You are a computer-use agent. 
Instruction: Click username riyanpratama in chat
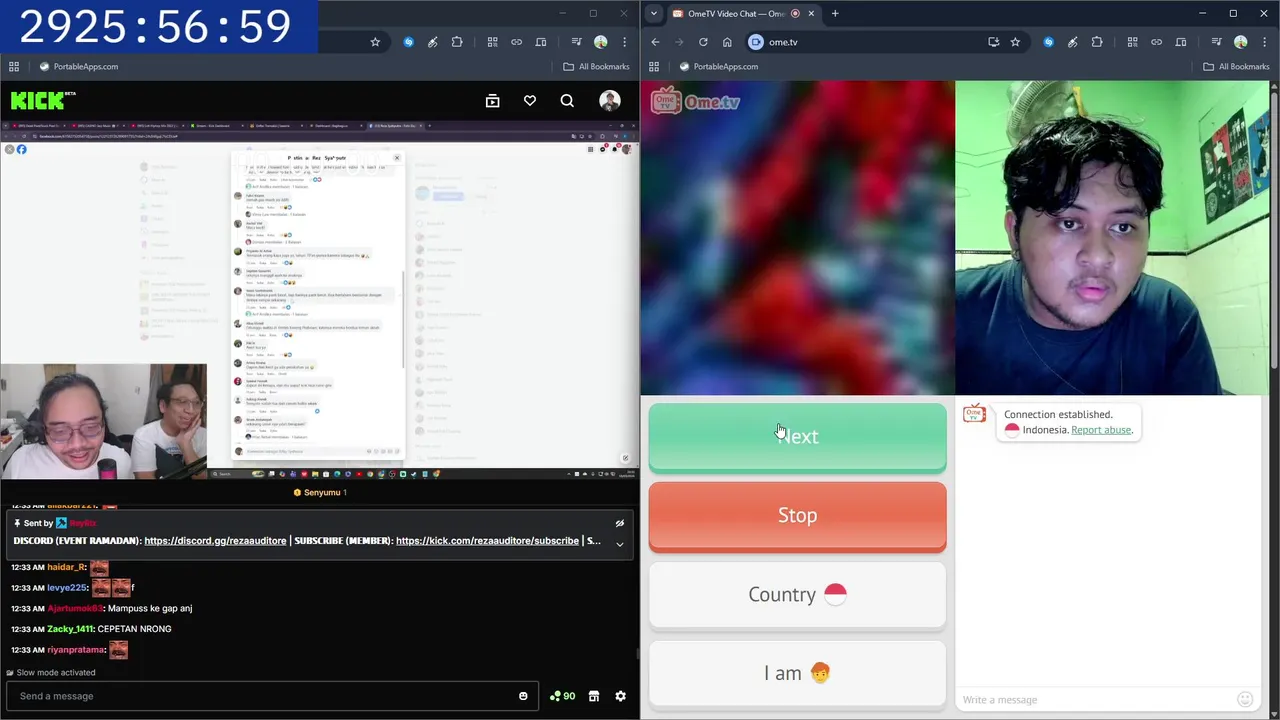pyautogui.click(x=76, y=650)
